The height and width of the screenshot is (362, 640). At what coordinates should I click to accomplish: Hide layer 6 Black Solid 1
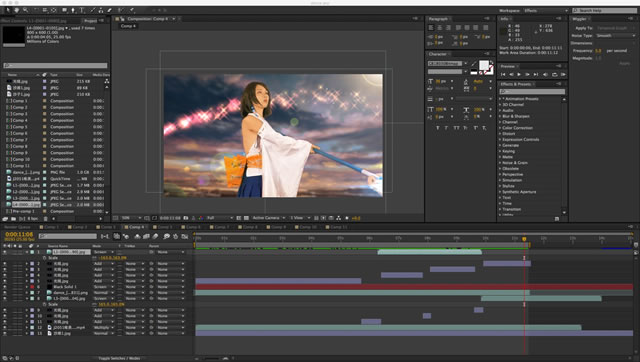5,287
